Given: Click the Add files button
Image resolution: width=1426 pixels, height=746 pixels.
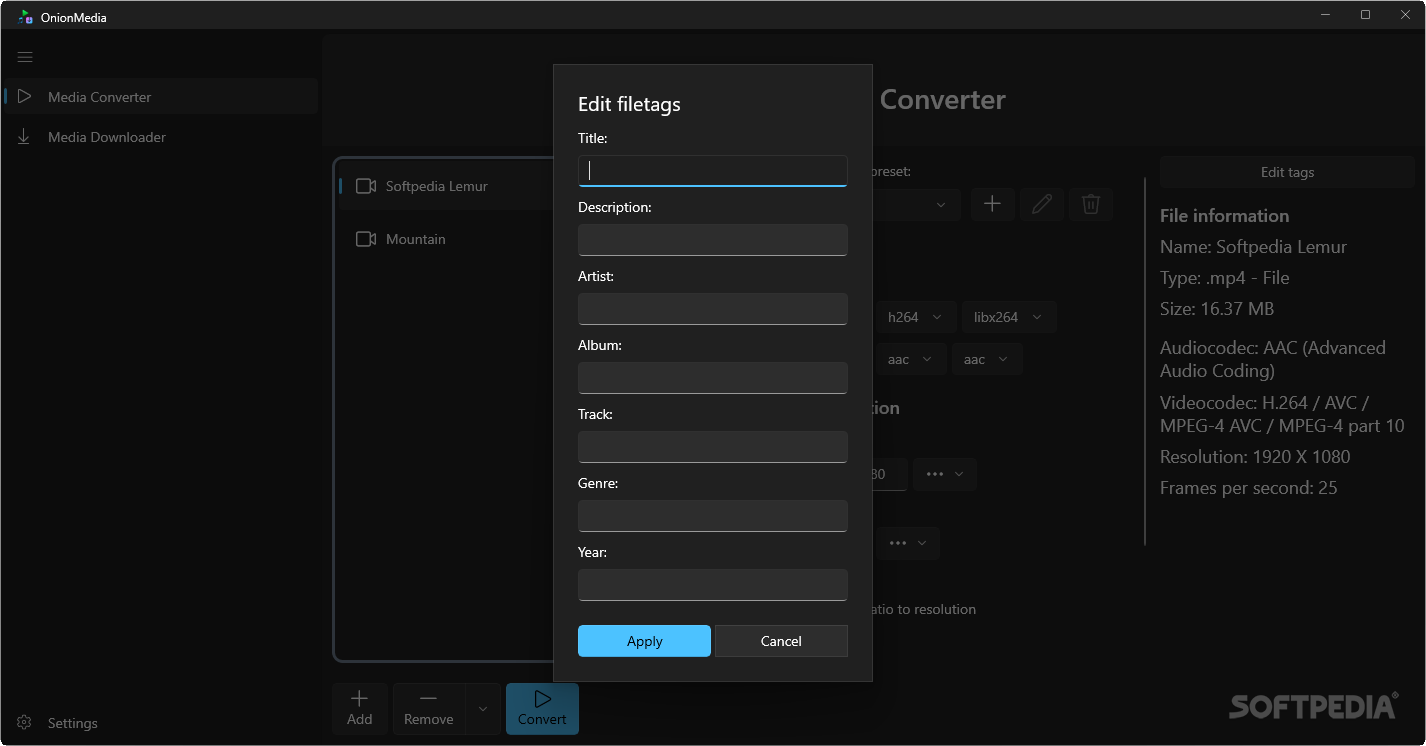Looking at the screenshot, I should click(x=360, y=709).
